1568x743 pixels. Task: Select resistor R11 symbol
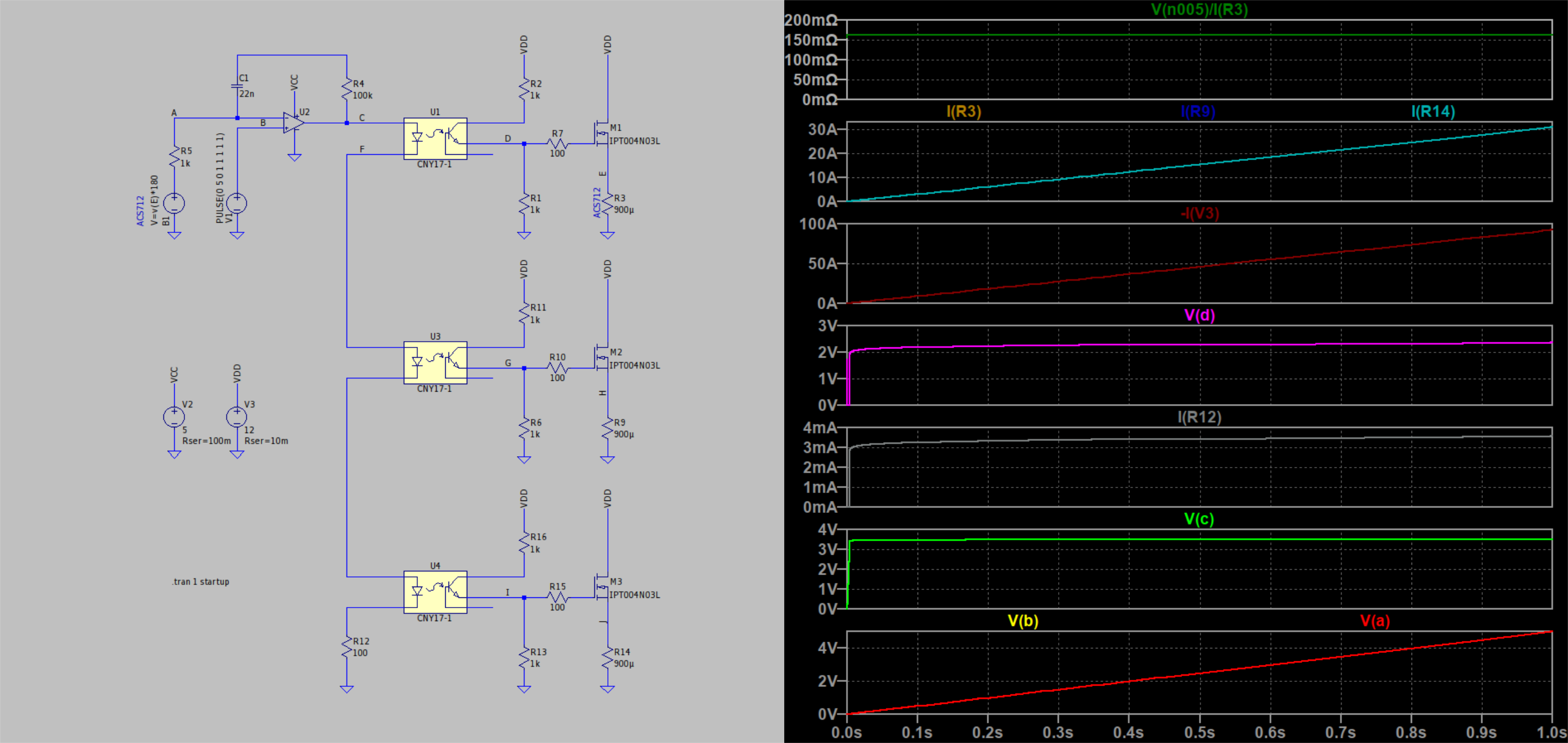point(524,313)
